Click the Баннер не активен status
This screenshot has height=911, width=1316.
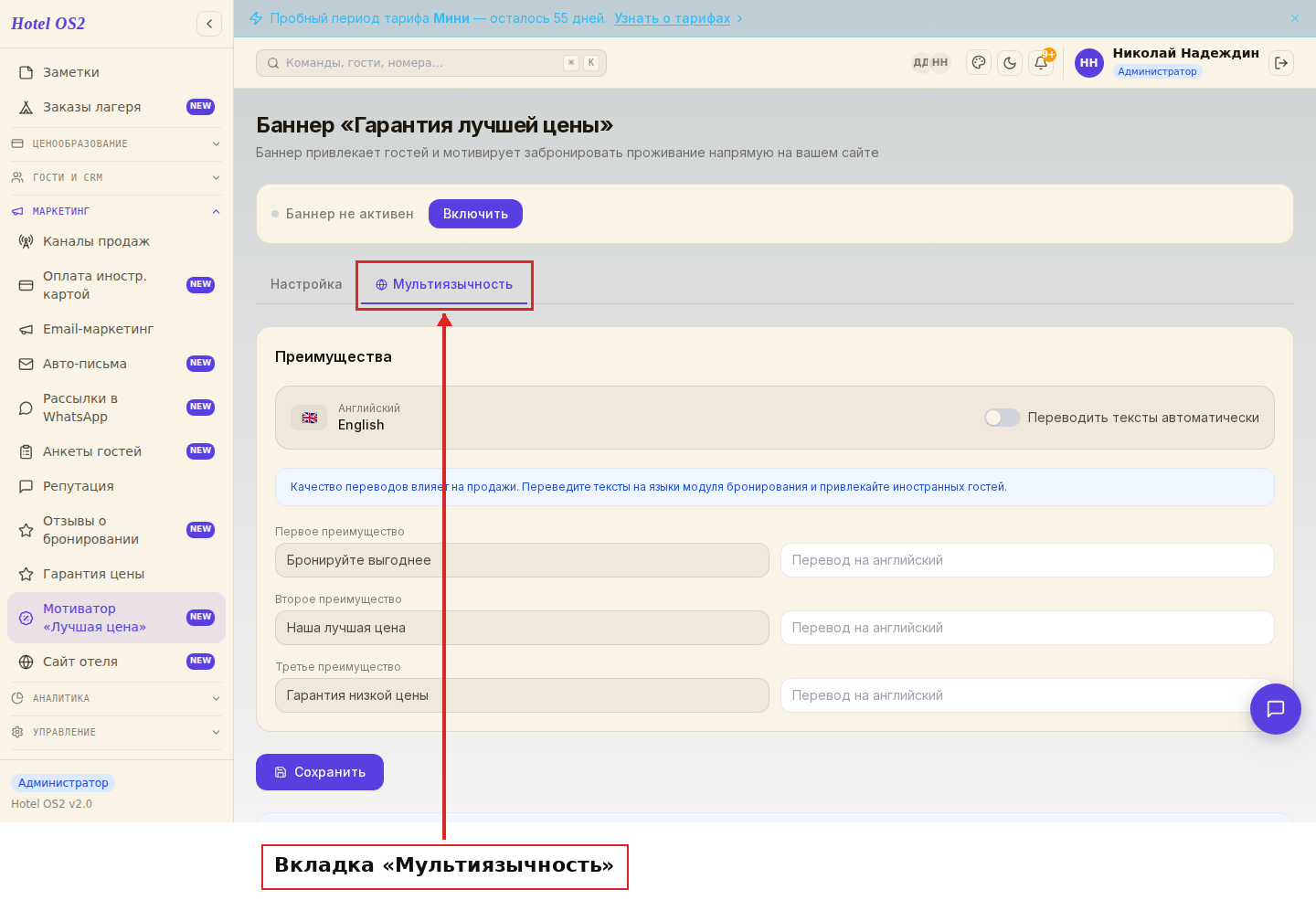pos(343,214)
